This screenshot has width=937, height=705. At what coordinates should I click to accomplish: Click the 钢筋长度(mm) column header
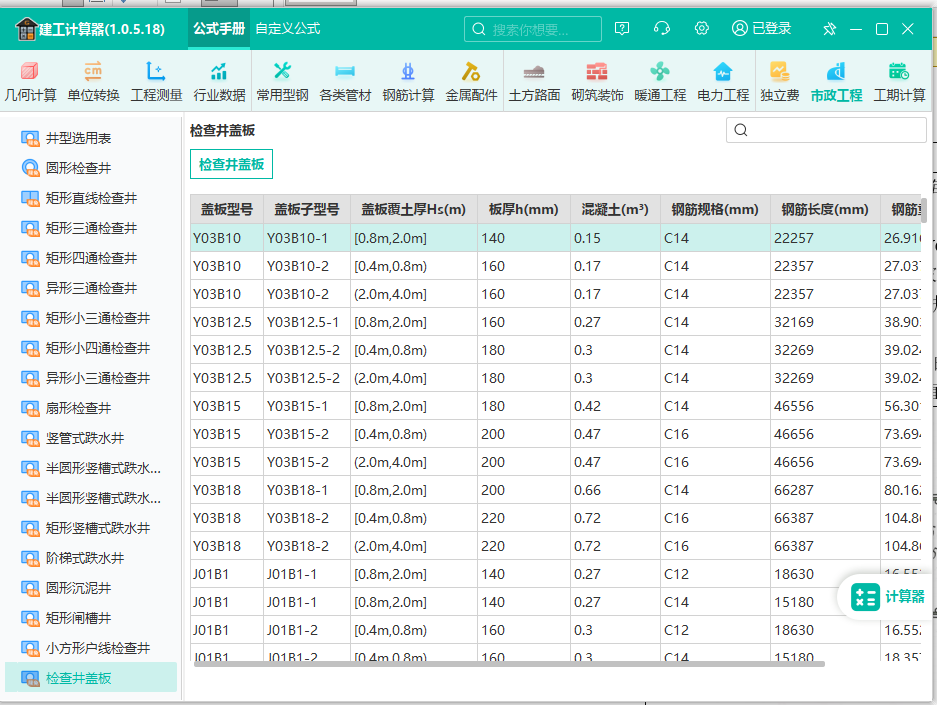click(825, 209)
